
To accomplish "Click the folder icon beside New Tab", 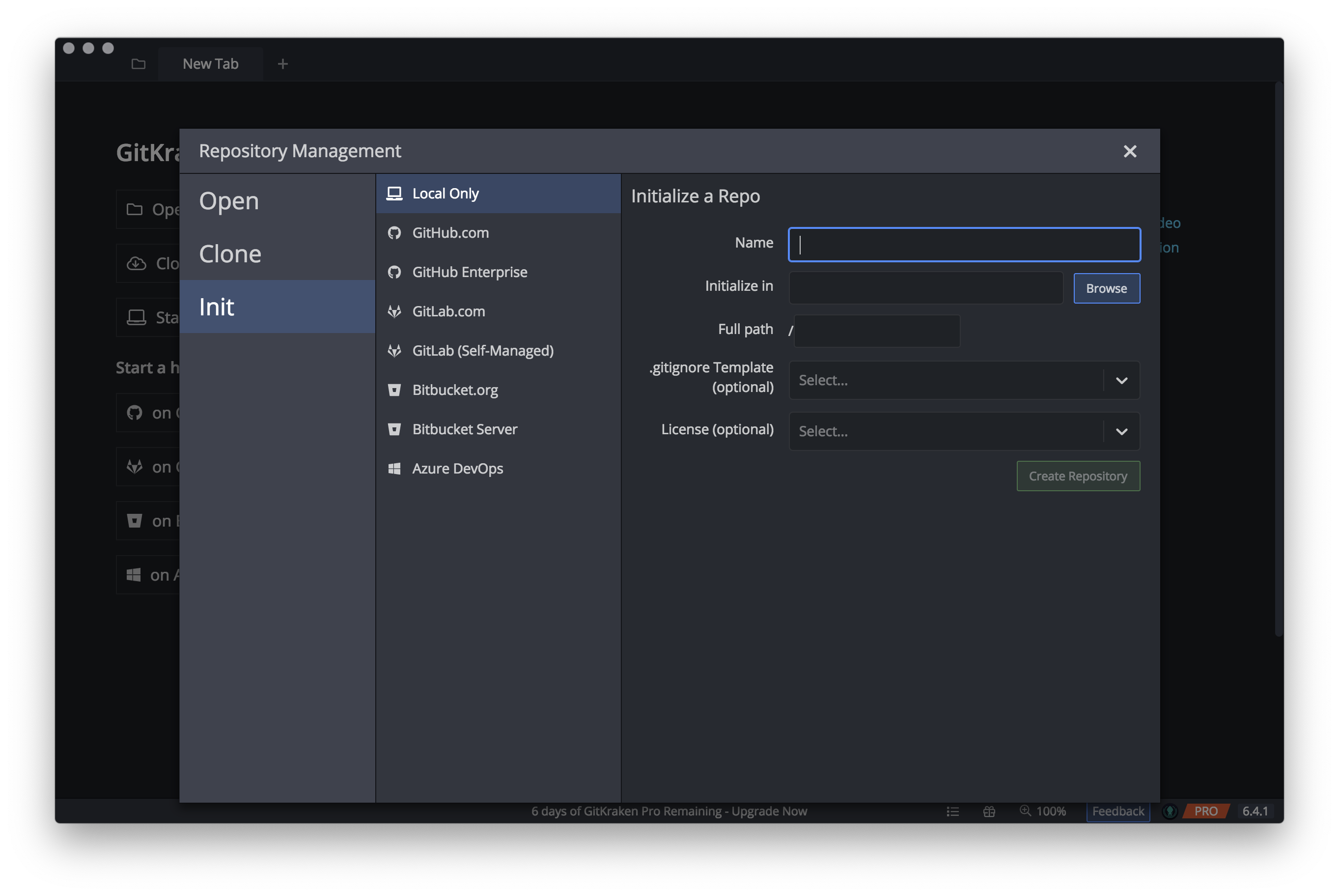I will tap(138, 64).
